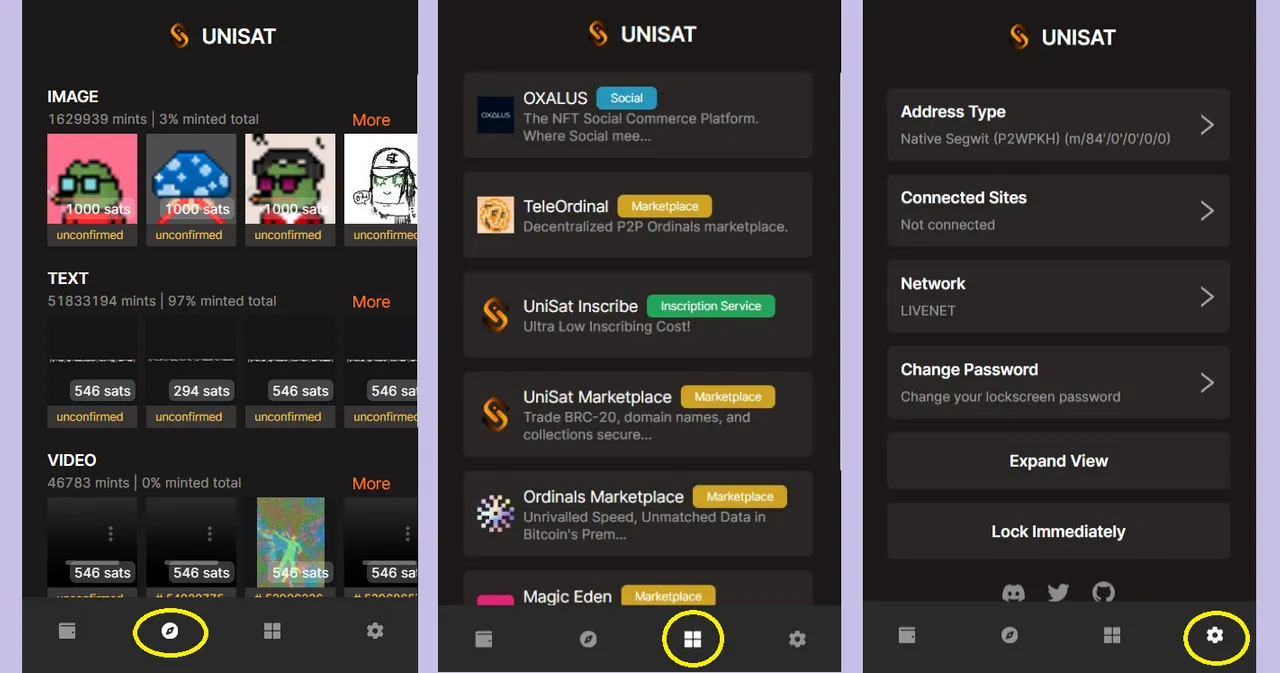The width and height of the screenshot is (1280, 673).
Task: Click Marketplace tag beside TeleOrdinal
Action: click(665, 206)
